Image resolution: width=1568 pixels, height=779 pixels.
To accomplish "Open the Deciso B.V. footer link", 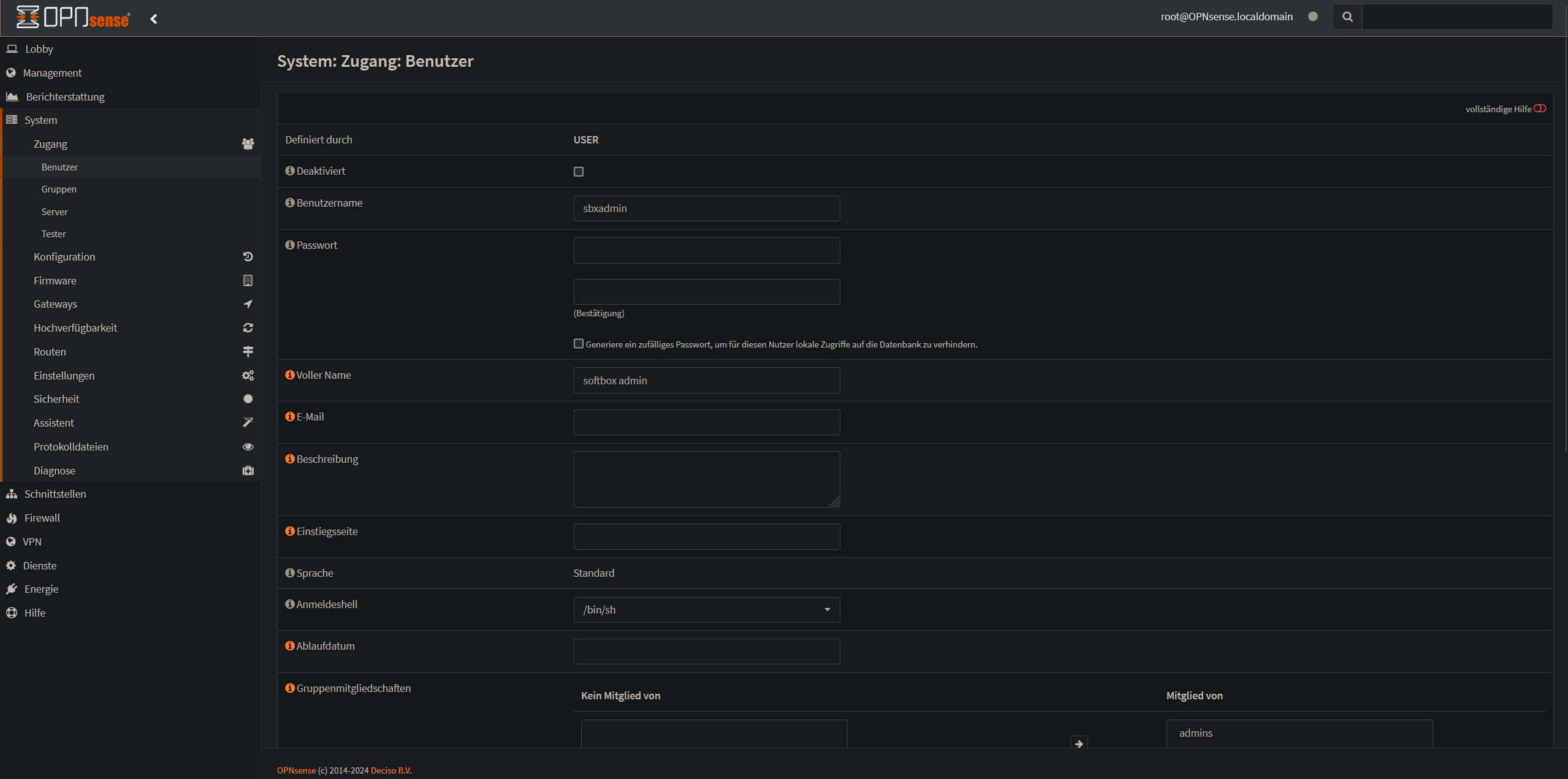I will pyautogui.click(x=390, y=770).
